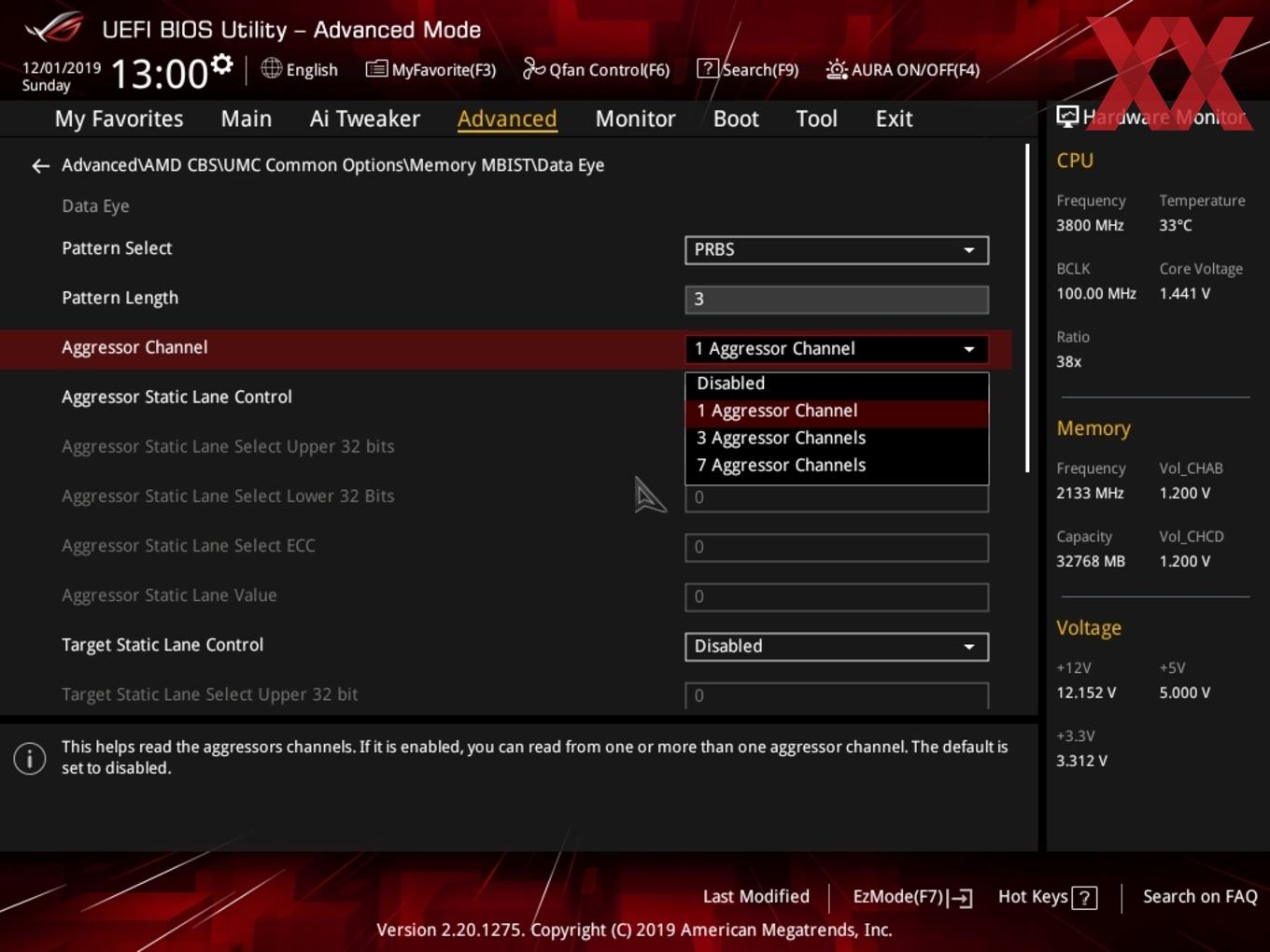Screen dimensions: 1270x952
Task: Click the Last Modified button
Action: 756,897
